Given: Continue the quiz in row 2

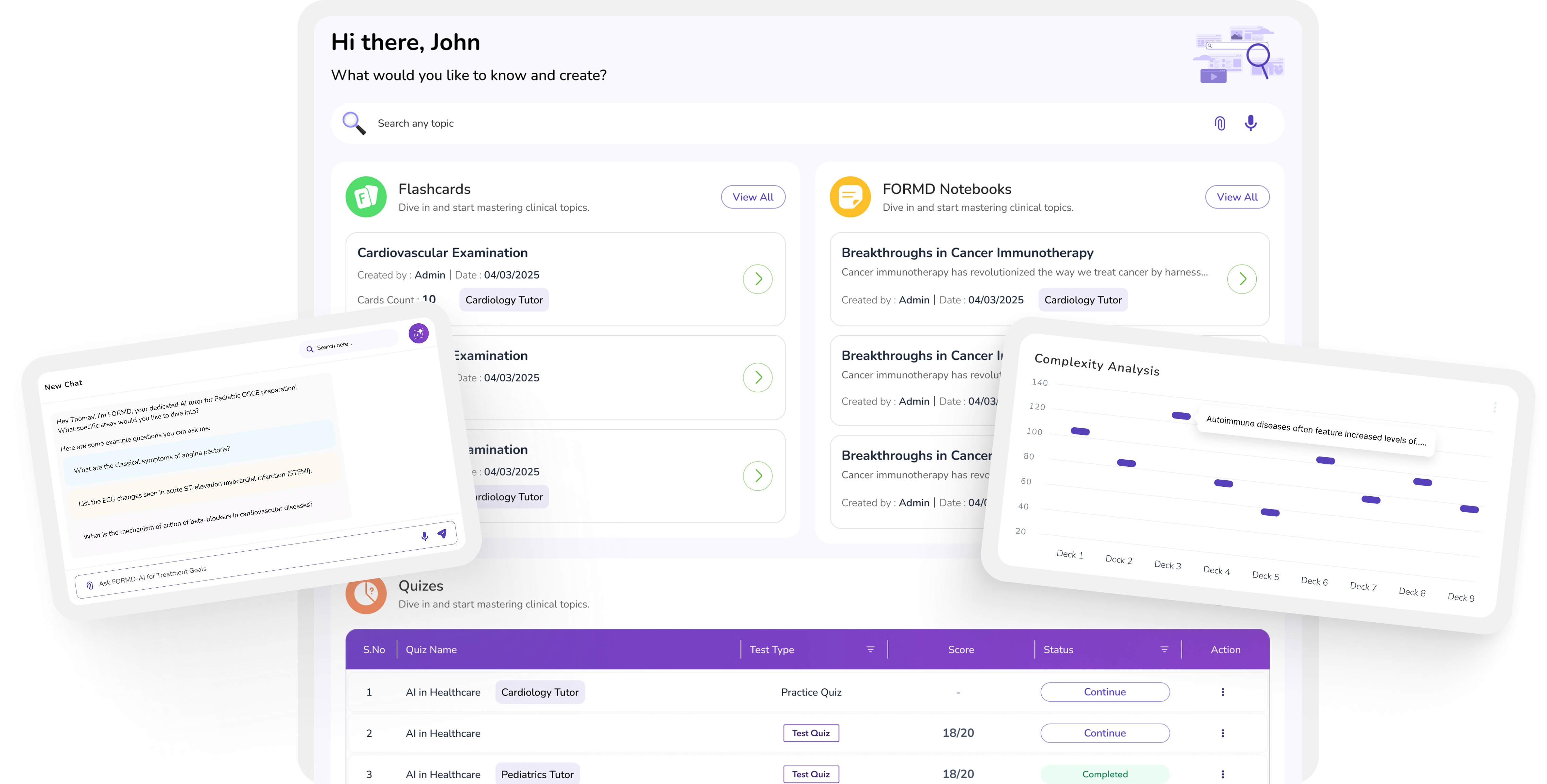Looking at the screenshot, I should point(1105,733).
